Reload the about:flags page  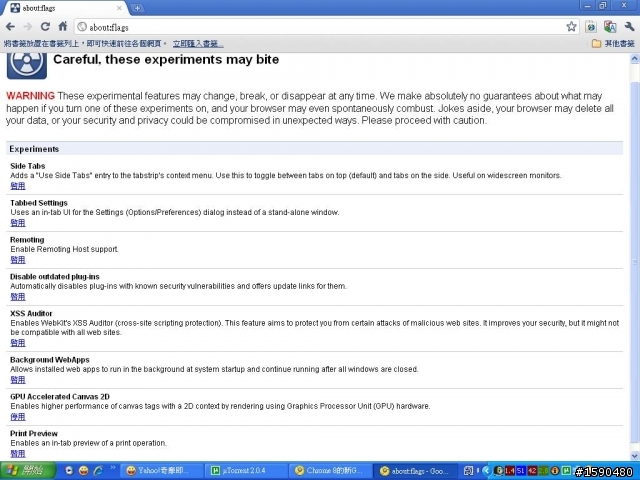point(45,27)
